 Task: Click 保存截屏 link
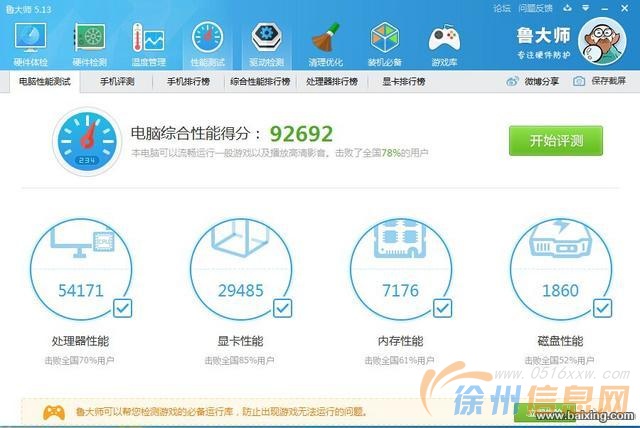[609, 81]
